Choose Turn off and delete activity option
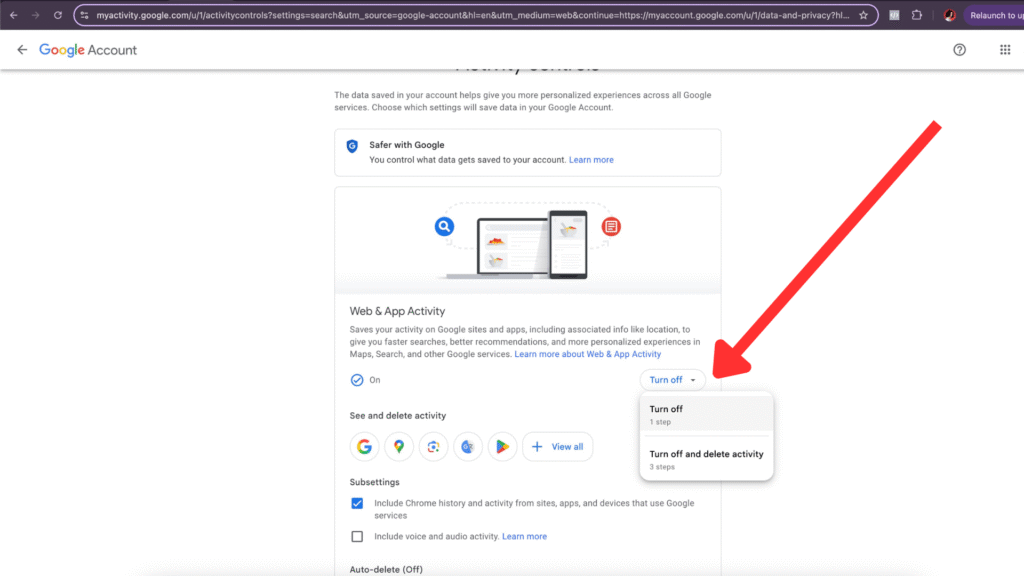This screenshot has width=1024, height=576. pyautogui.click(x=707, y=460)
